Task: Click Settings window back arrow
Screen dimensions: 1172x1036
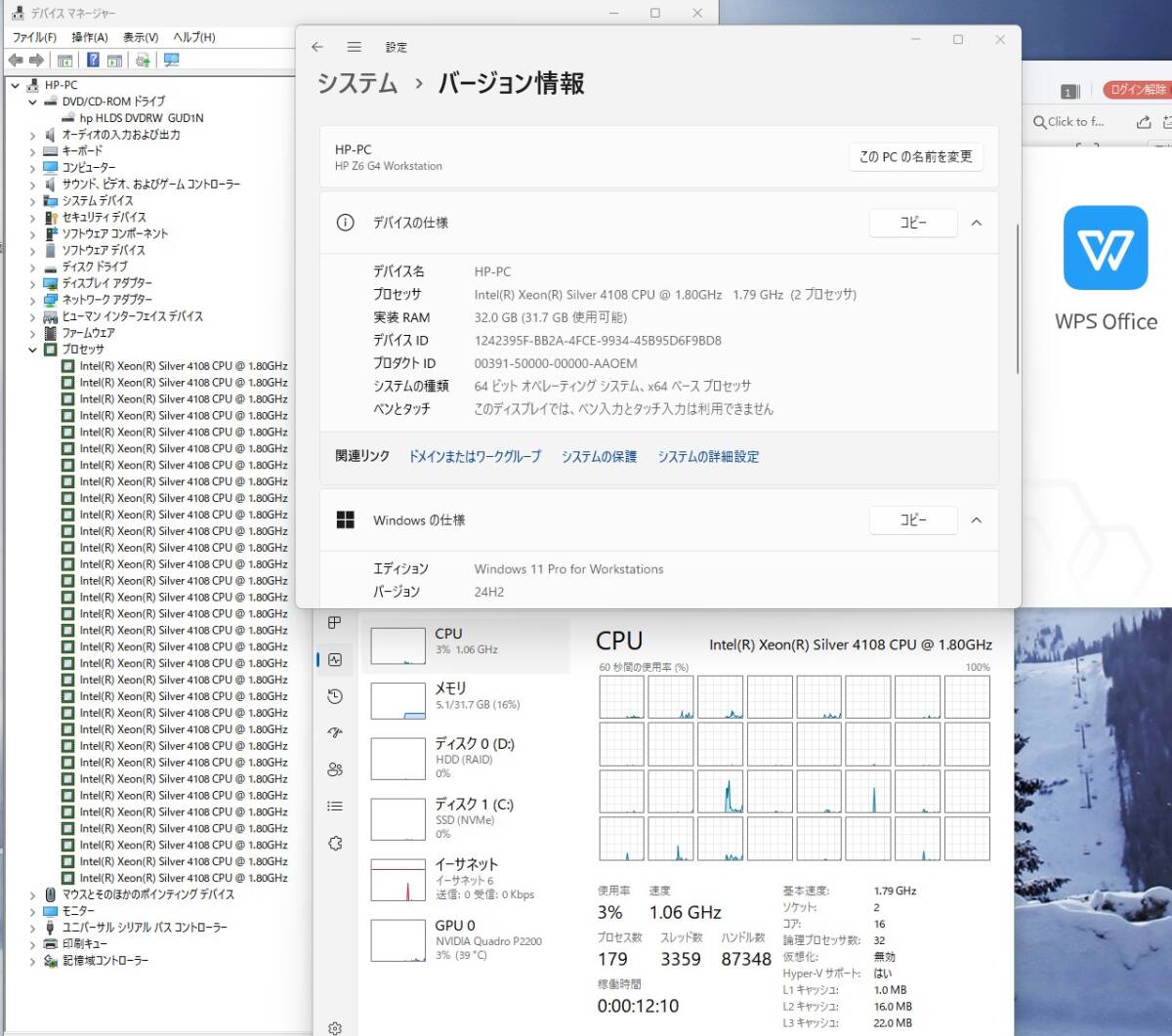Action: [317, 47]
